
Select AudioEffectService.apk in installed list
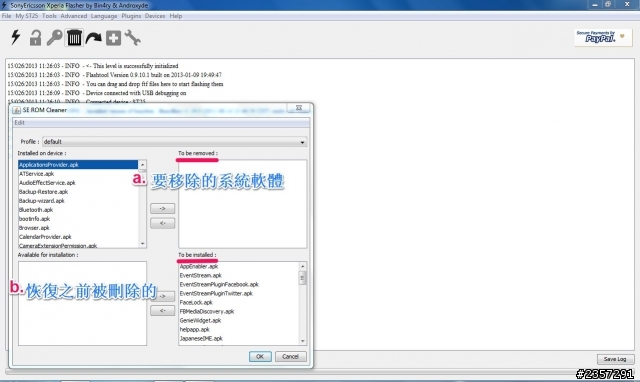tap(78, 182)
